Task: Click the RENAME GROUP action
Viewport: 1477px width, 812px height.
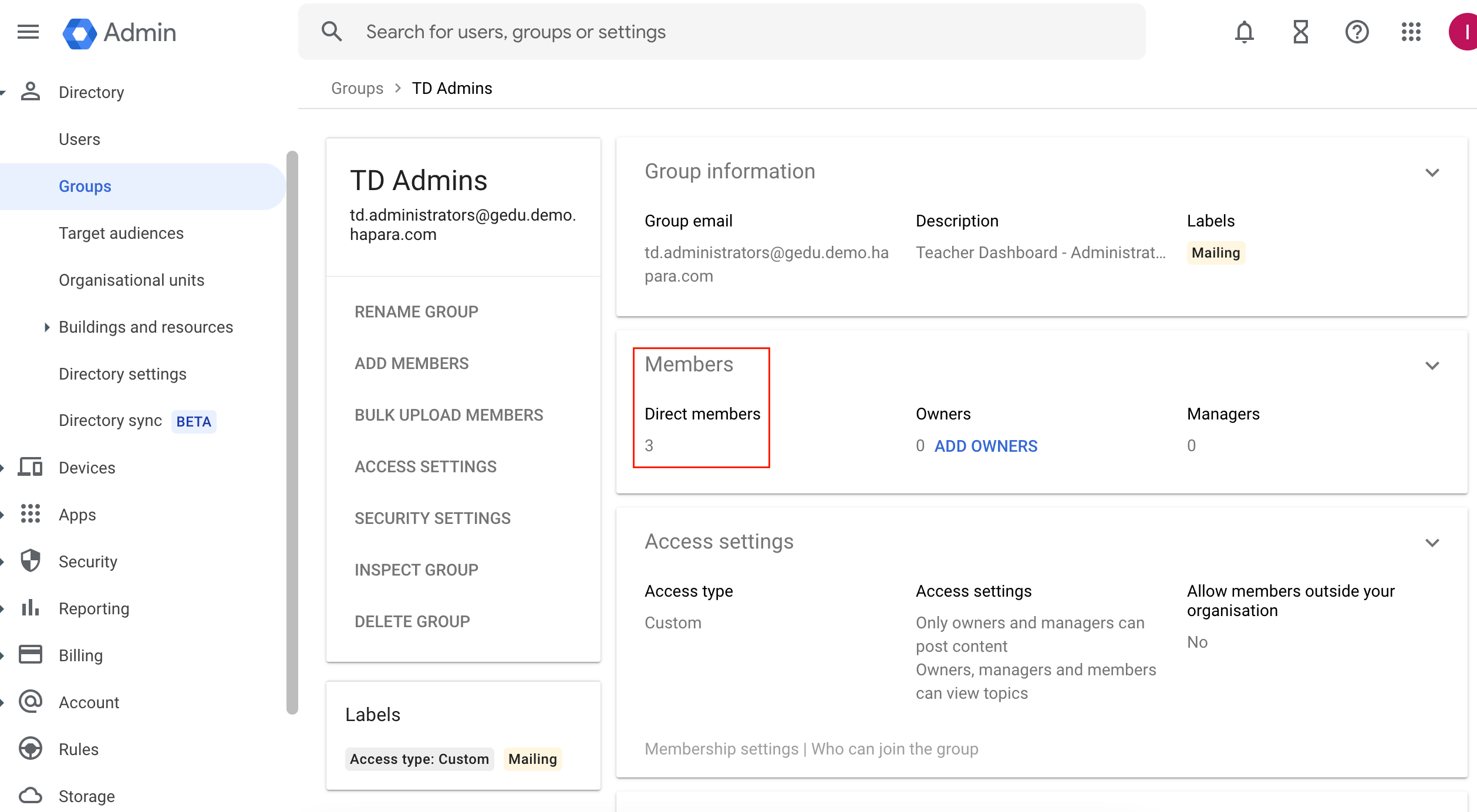Action: click(416, 312)
